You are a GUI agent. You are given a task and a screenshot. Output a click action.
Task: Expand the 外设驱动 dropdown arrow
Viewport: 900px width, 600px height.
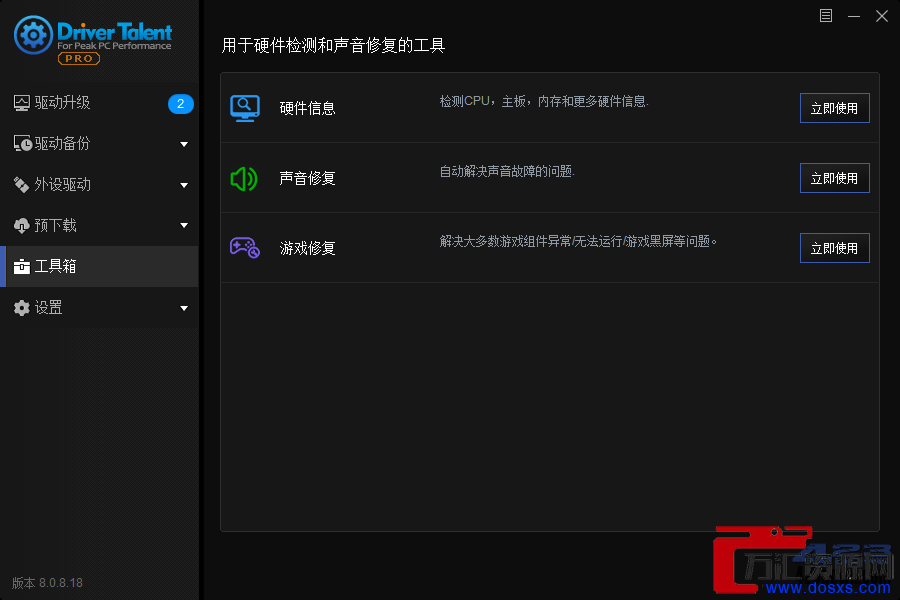coord(184,185)
